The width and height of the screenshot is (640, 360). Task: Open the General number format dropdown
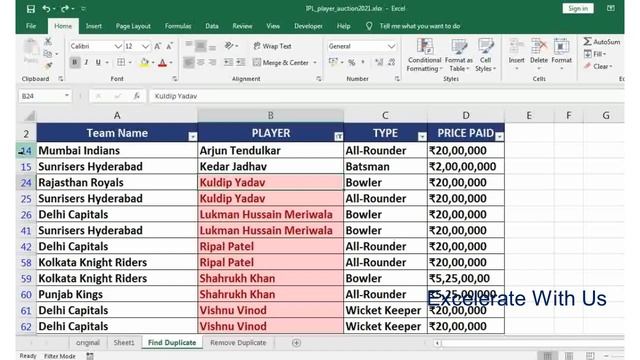click(x=391, y=46)
